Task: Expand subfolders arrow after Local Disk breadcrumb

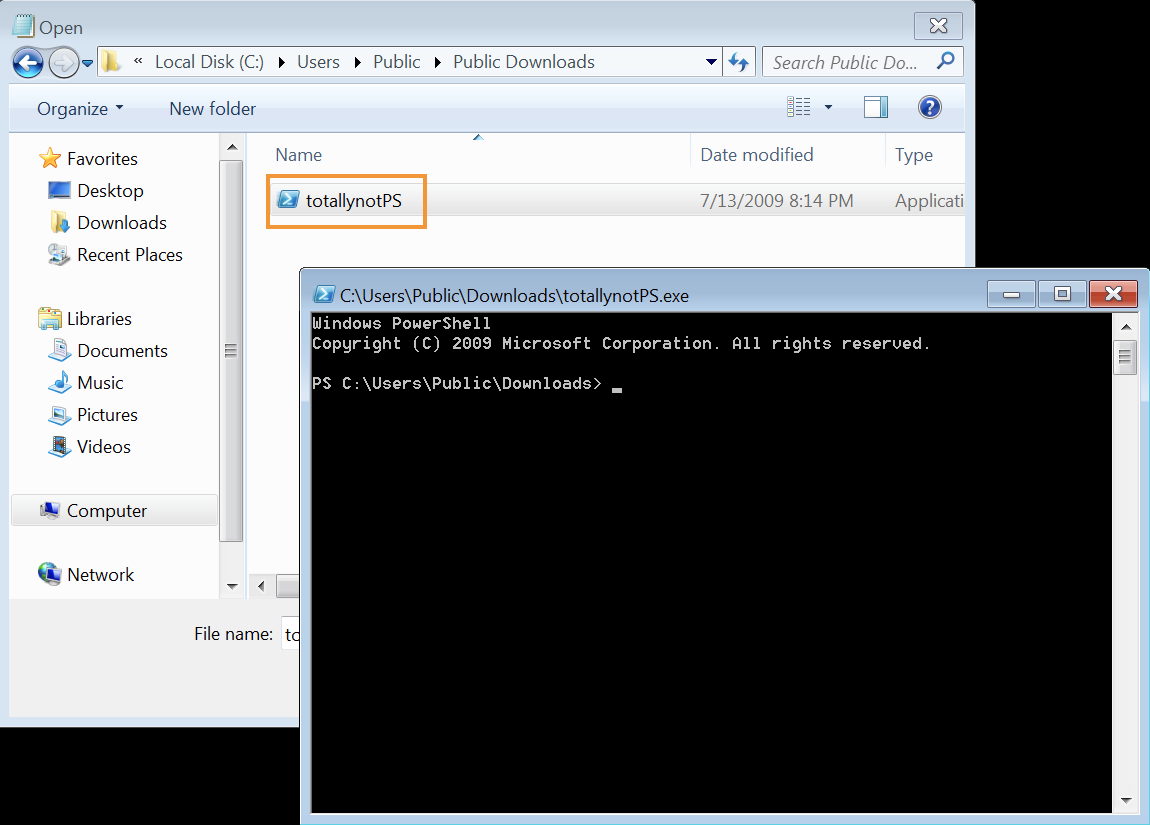Action: click(x=282, y=62)
